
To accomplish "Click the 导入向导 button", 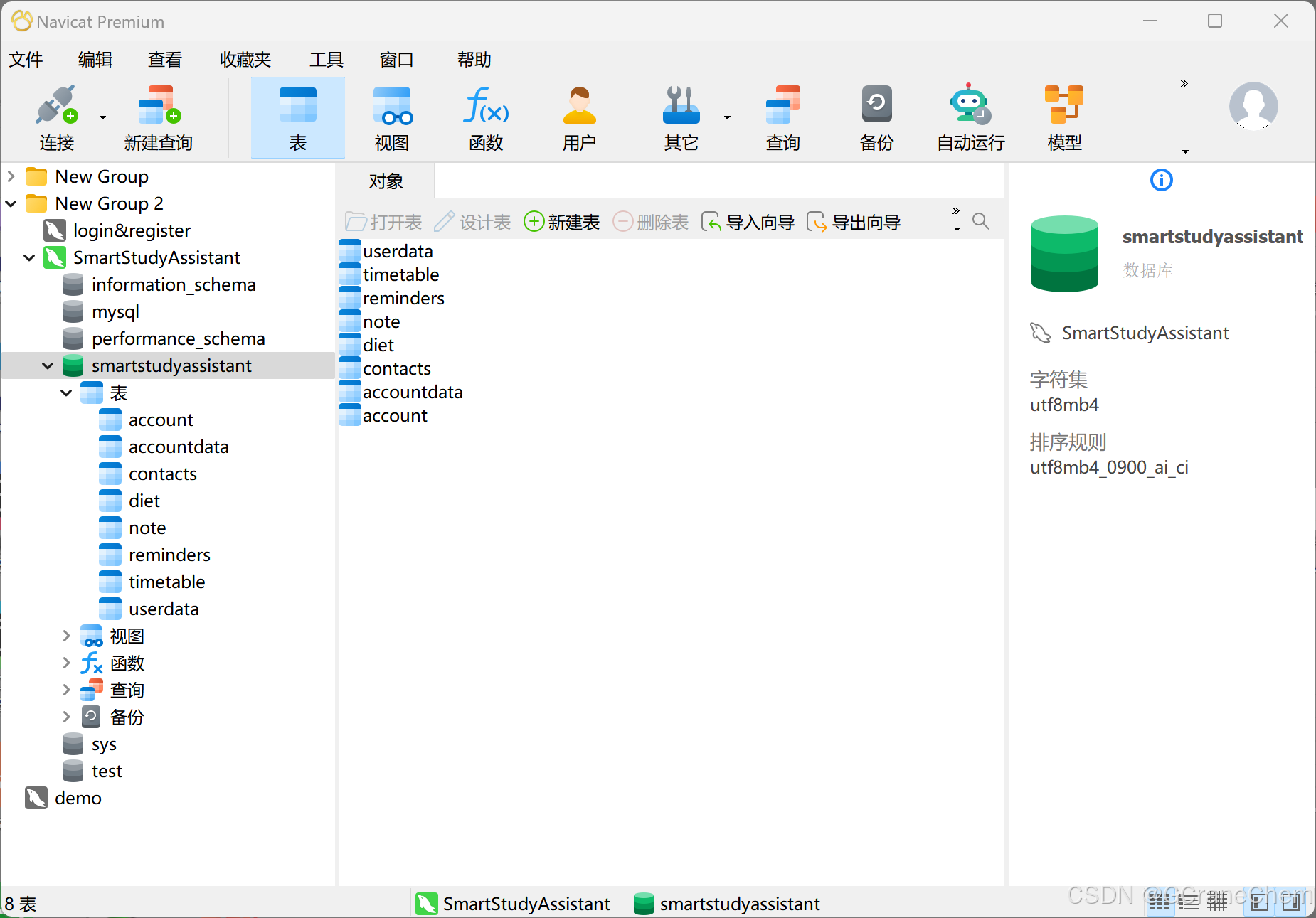I will pyautogui.click(x=748, y=223).
